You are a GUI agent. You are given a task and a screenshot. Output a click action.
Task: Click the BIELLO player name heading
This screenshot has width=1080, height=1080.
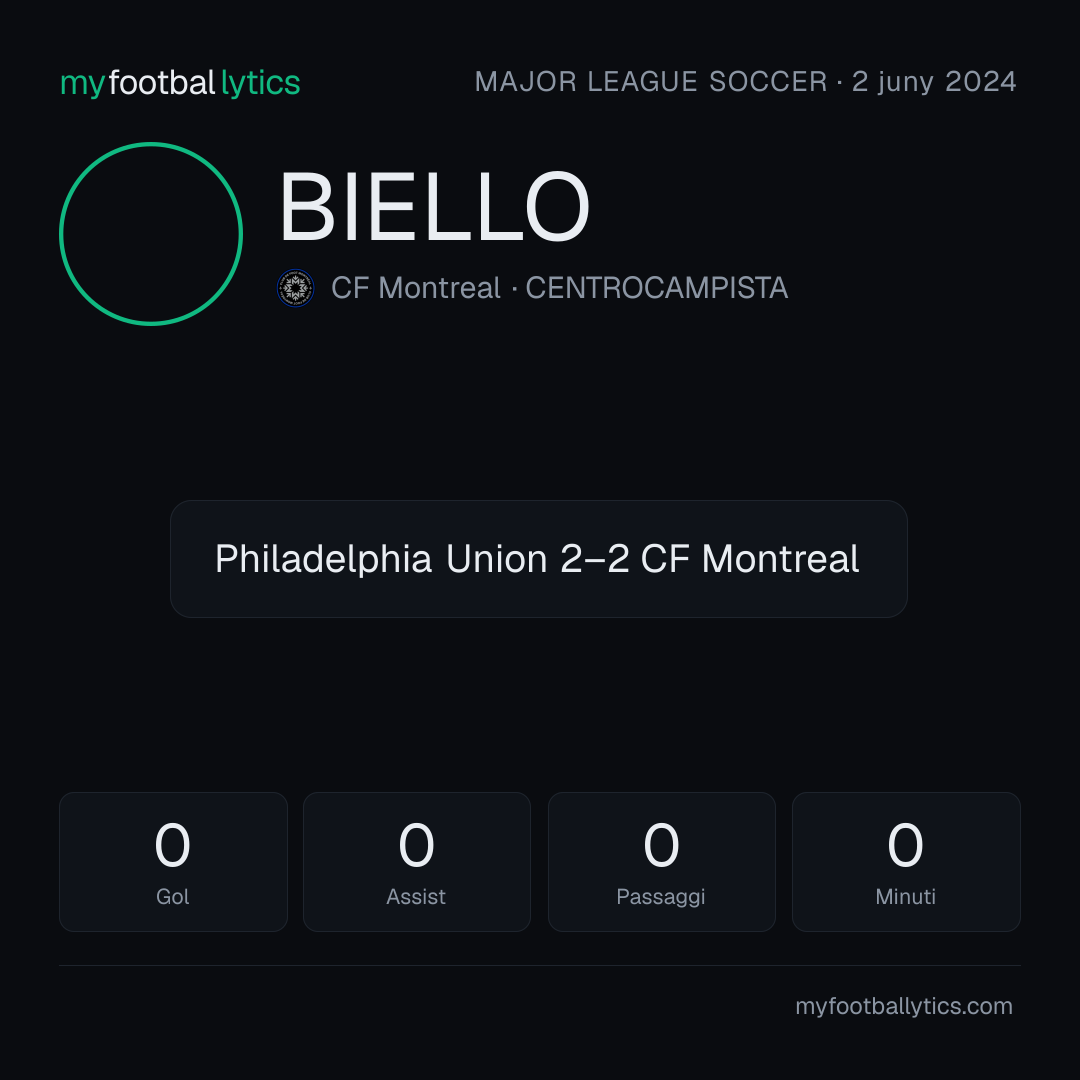click(434, 207)
